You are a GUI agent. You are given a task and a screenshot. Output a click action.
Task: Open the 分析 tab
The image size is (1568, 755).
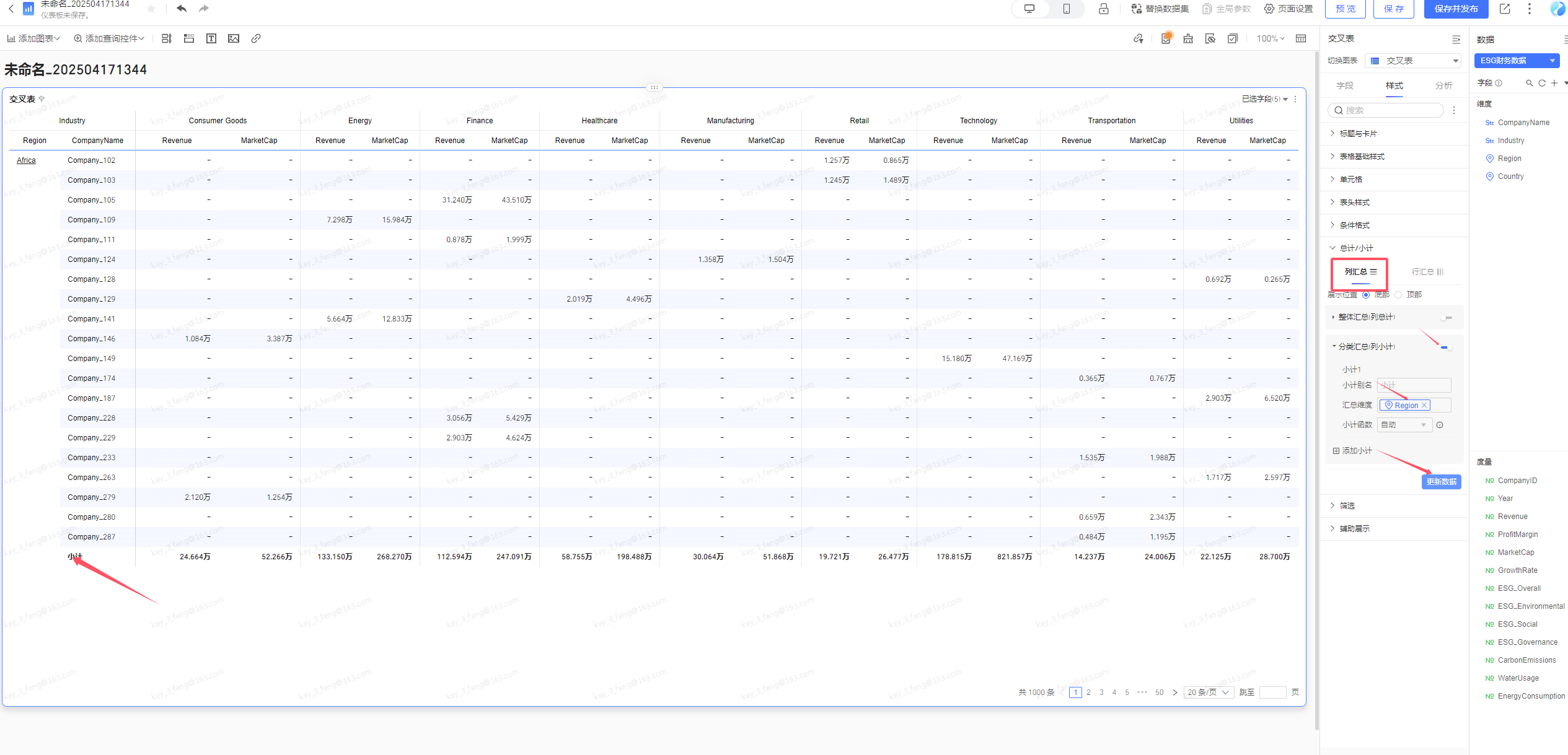(x=1443, y=85)
